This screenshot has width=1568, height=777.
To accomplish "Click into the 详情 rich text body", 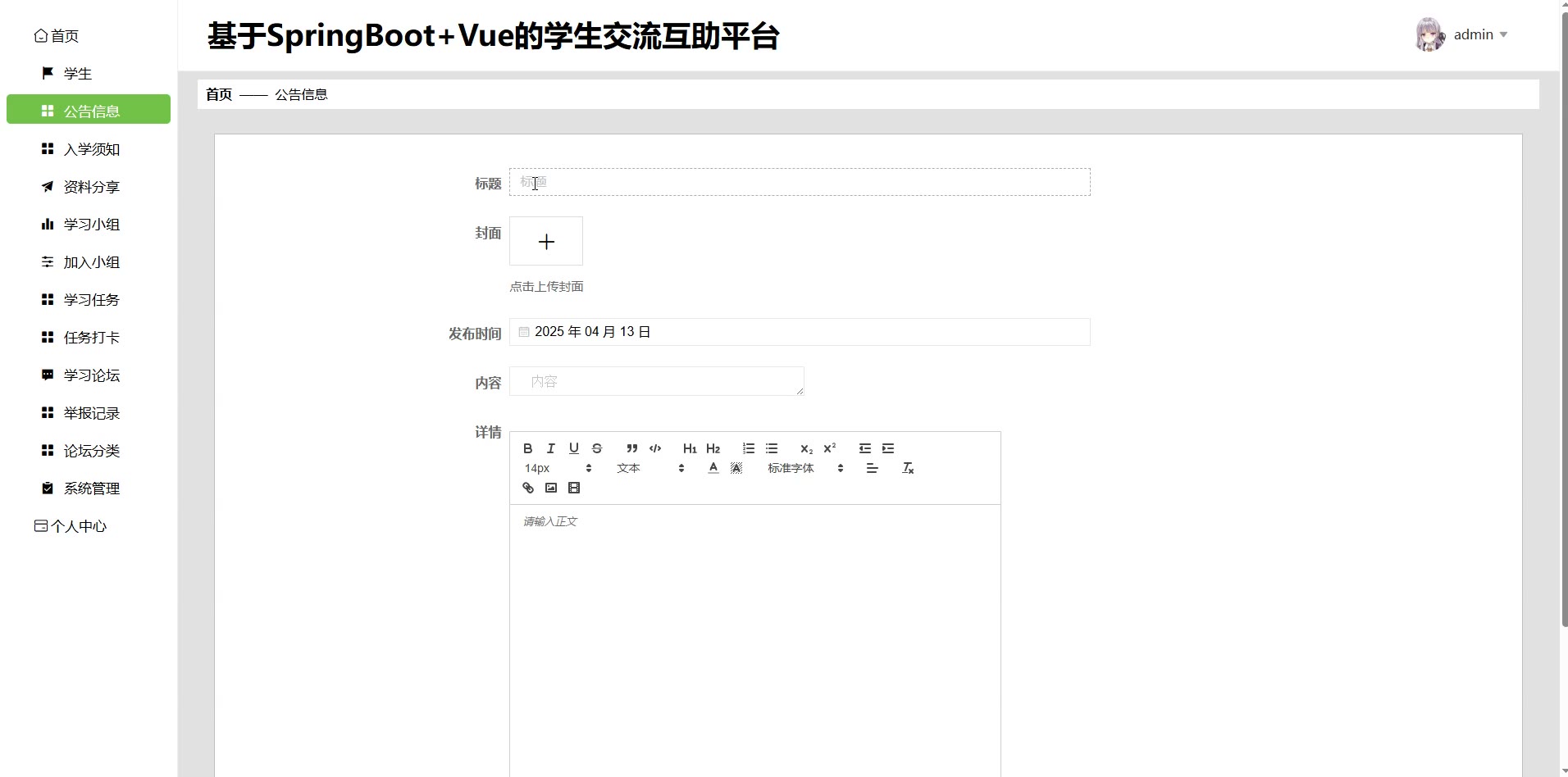I will (x=754, y=639).
